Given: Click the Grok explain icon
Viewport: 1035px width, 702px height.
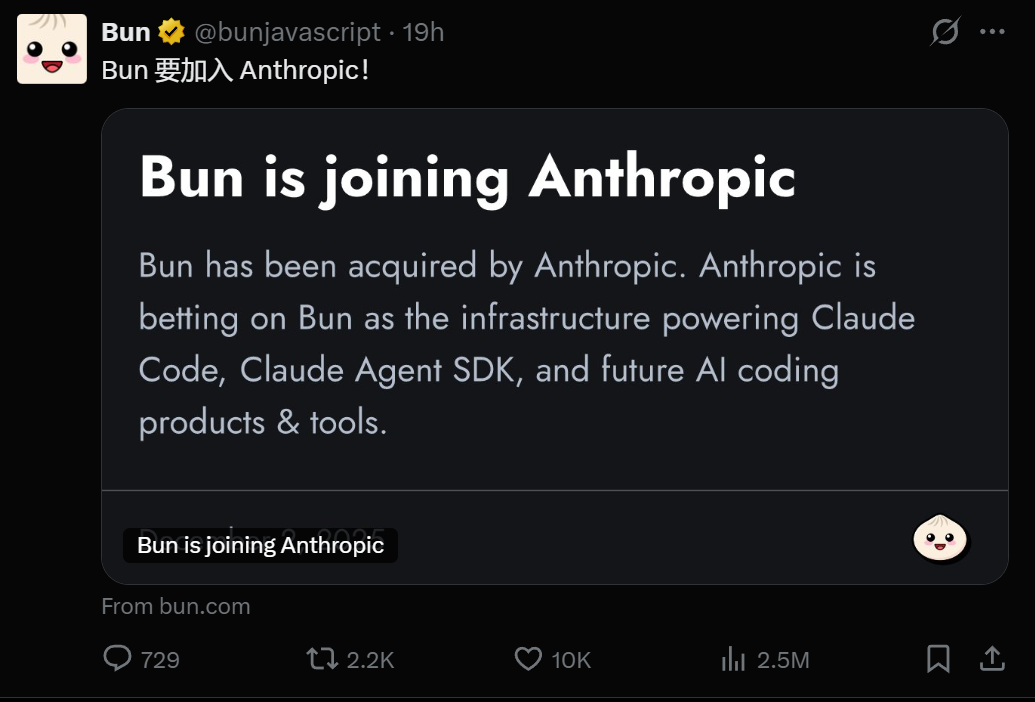Looking at the screenshot, I should click(x=944, y=32).
